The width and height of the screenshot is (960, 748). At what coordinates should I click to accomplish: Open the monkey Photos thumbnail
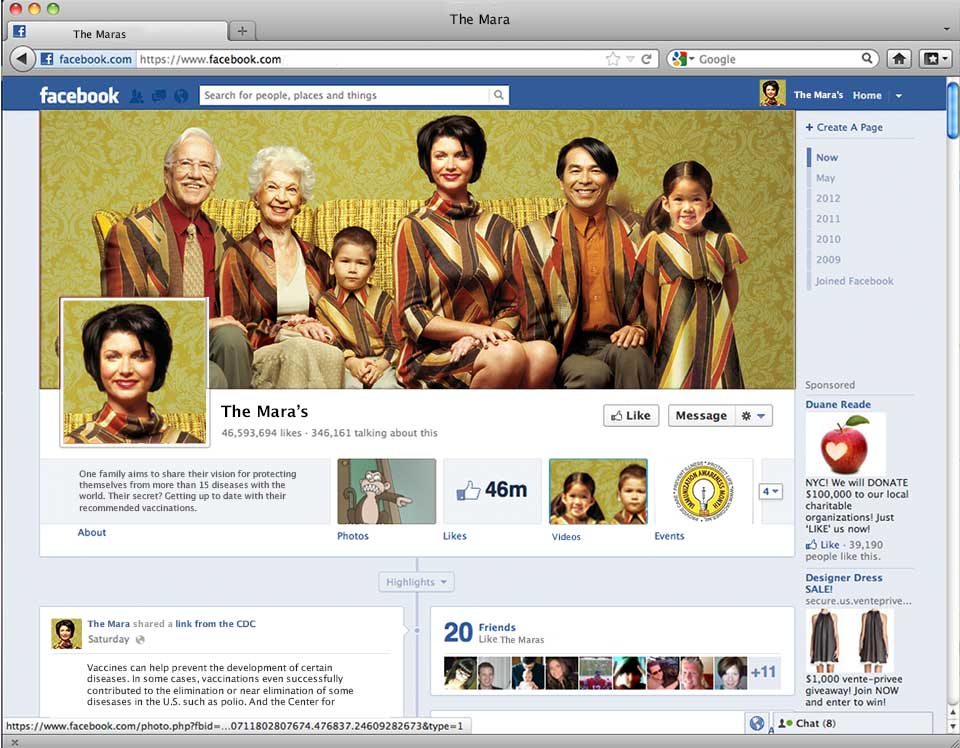[387, 492]
